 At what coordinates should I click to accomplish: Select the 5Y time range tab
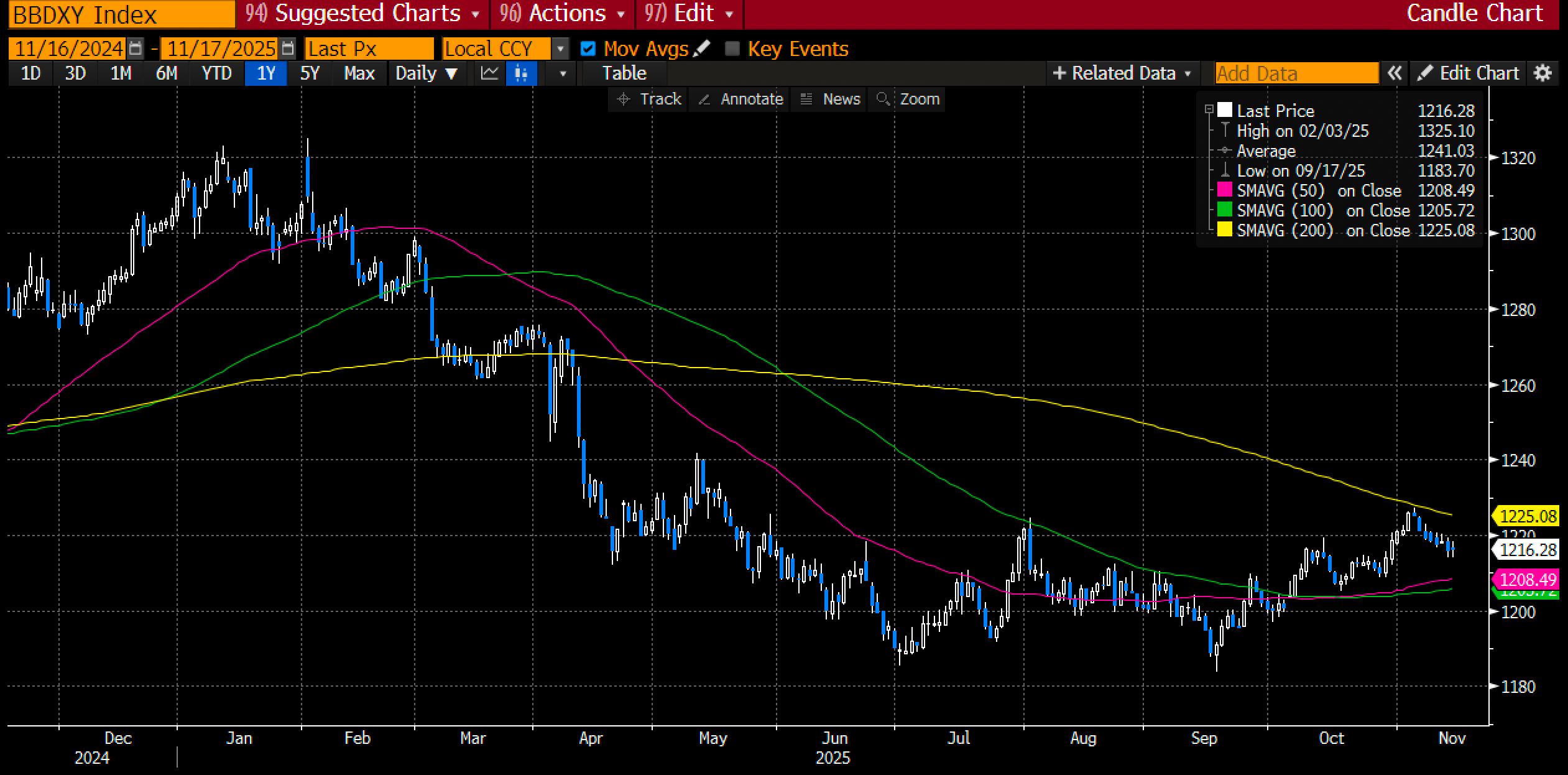(x=309, y=73)
